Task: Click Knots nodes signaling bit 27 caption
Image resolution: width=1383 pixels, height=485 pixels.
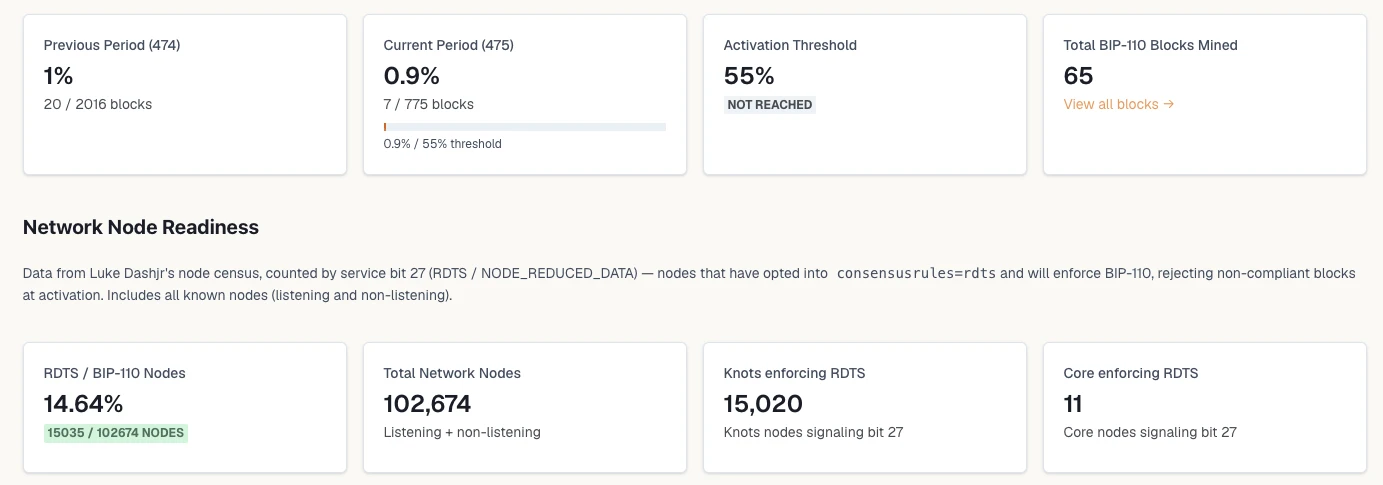Action: 814,432
